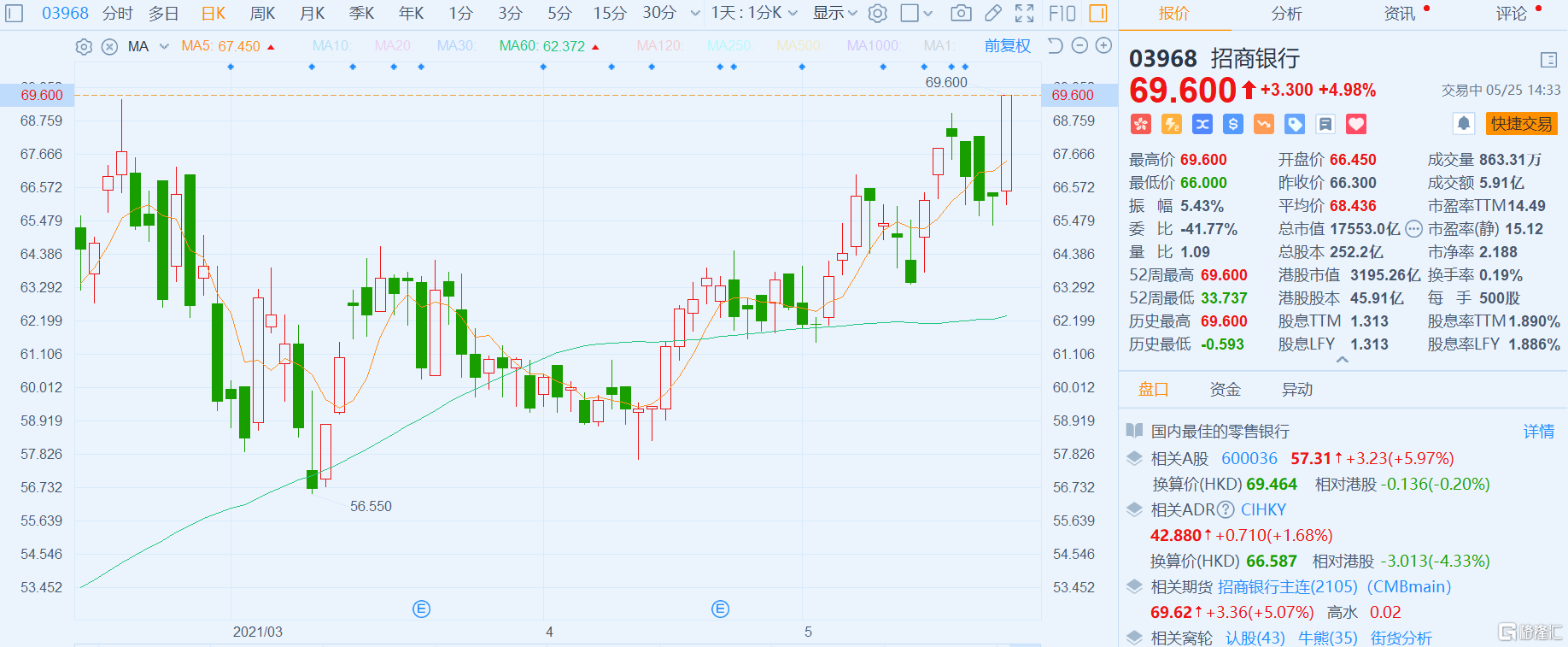Open related A-share 600036 link
The height and width of the screenshot is (647, 1568).
(x=1249, y=459)
